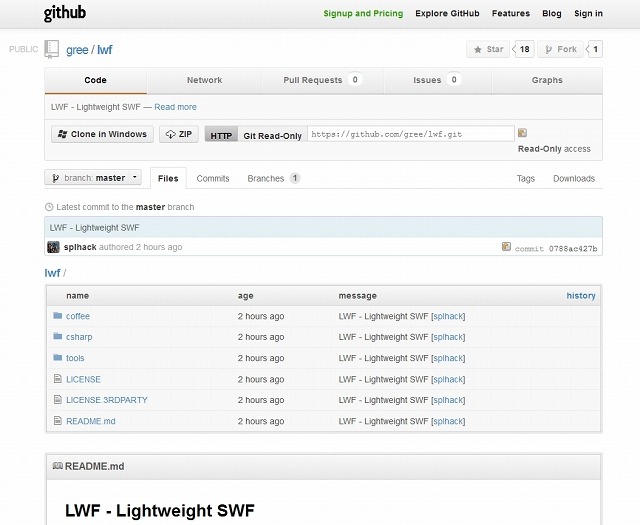Open the fork count 1
The width and height of the screenshot is (640, 525).
tap(596, 49)
